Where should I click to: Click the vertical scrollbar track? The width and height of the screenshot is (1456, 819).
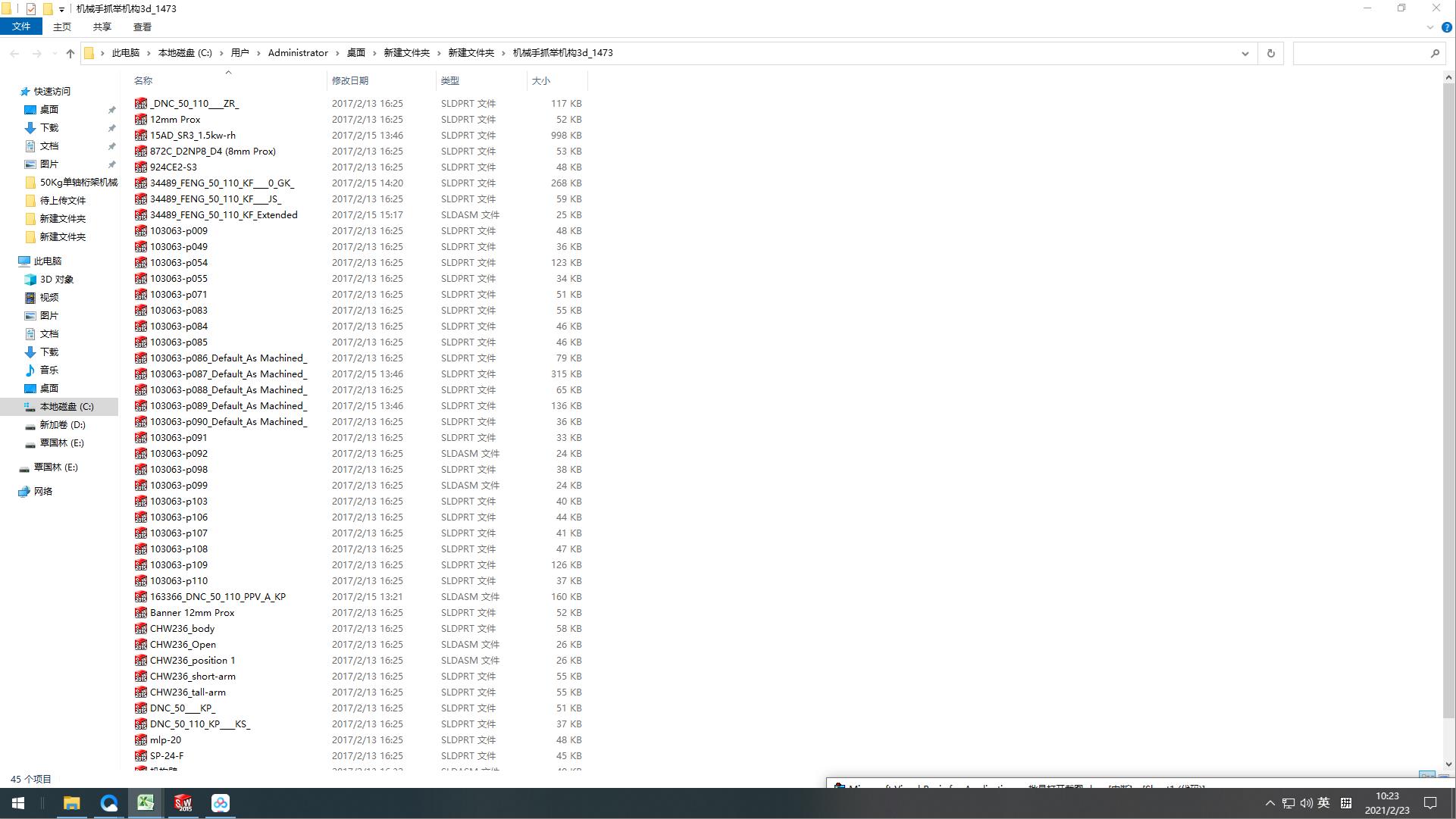[x=1448, y=739]
